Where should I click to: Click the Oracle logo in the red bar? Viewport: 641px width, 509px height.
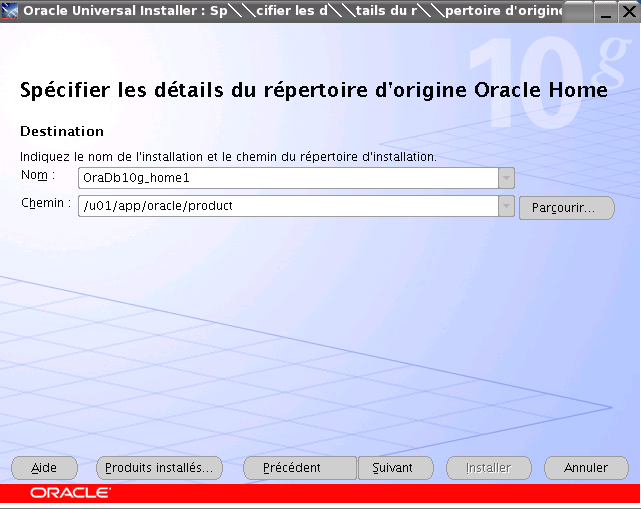[x=70, y=493]
